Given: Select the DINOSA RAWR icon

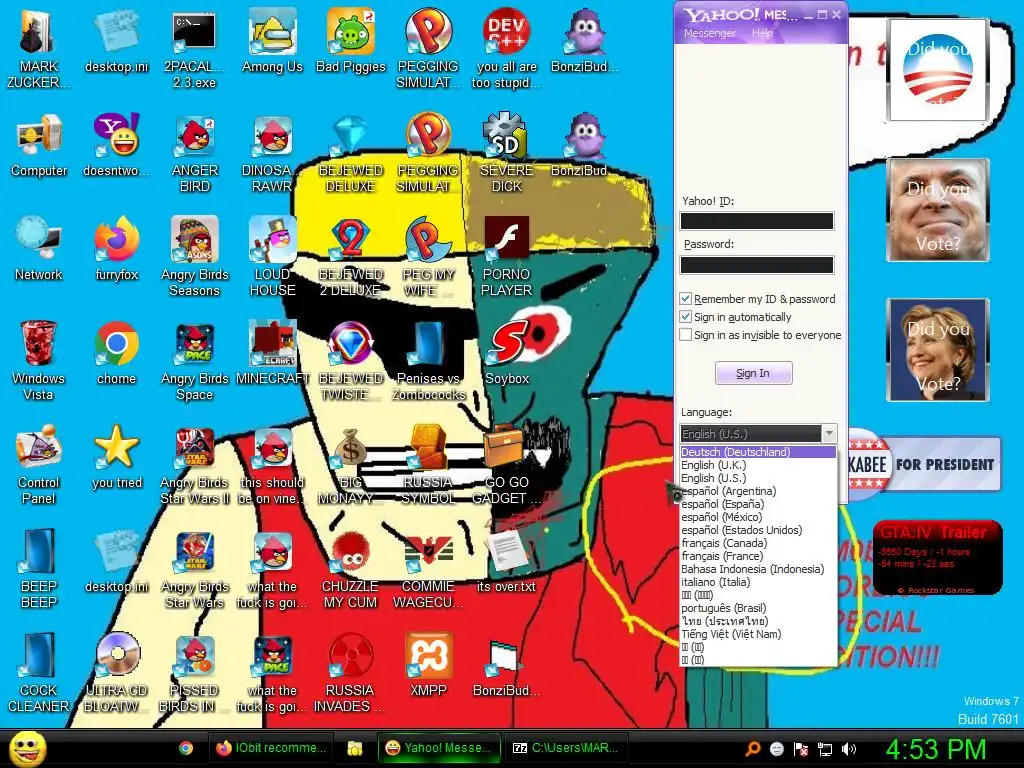Looking at the screenshot, I should [272, 153].
